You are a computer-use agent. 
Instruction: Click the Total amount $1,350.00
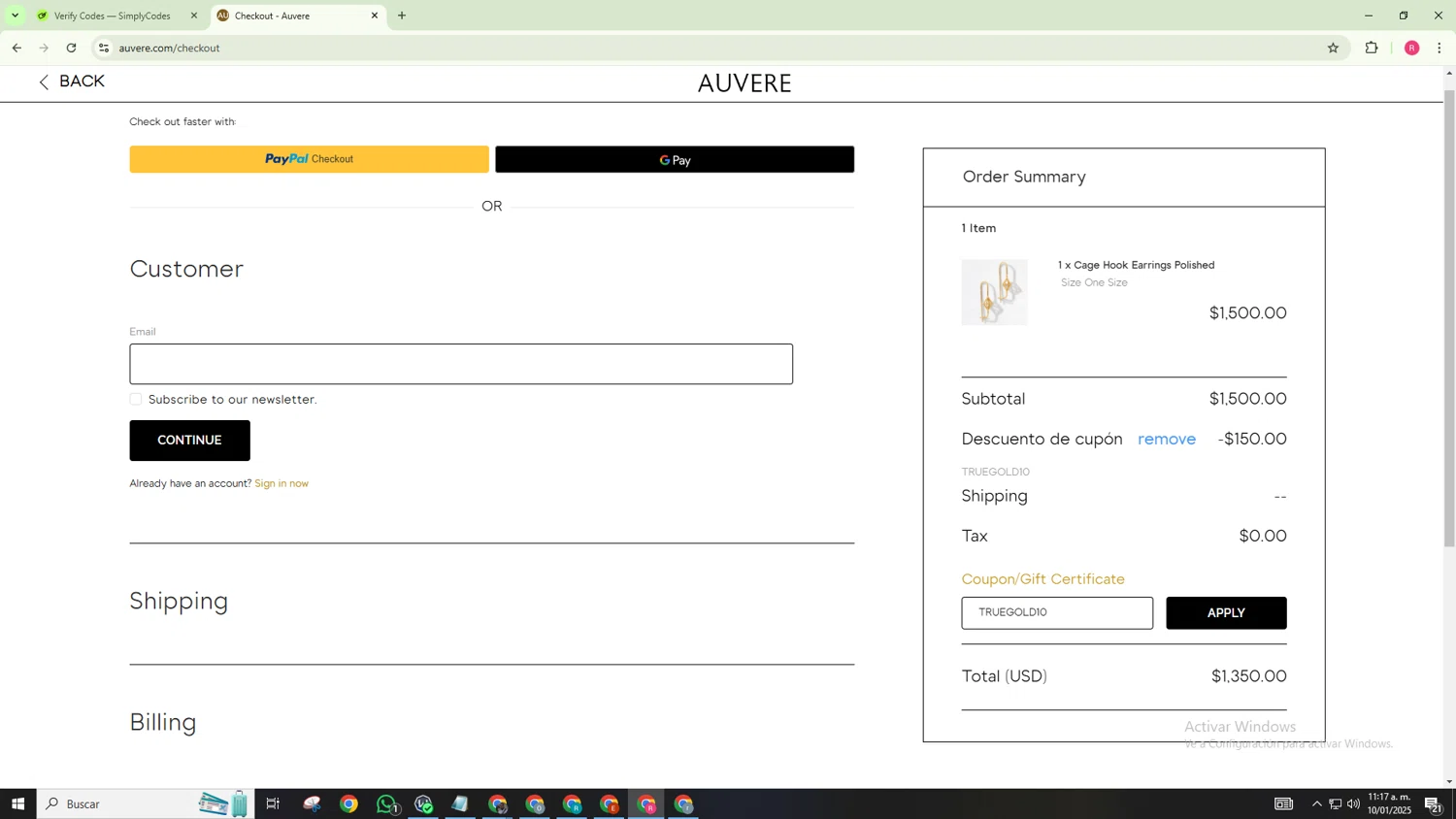pyautogui.click(x=1248, y=676)
